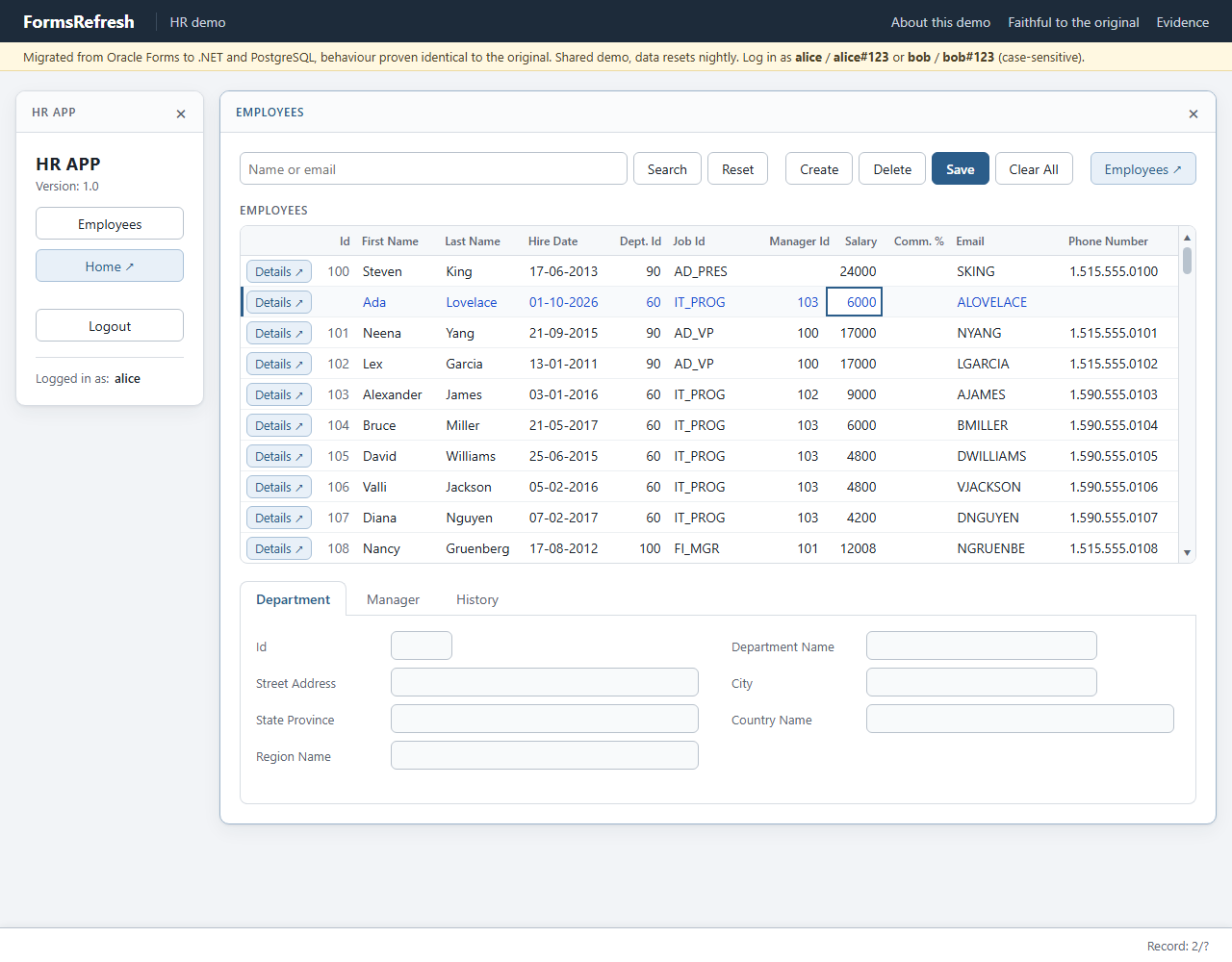This screenshot has width=1232, height=962.
Task: Close the Employees panel
Action: click(x=1193, y=114)
